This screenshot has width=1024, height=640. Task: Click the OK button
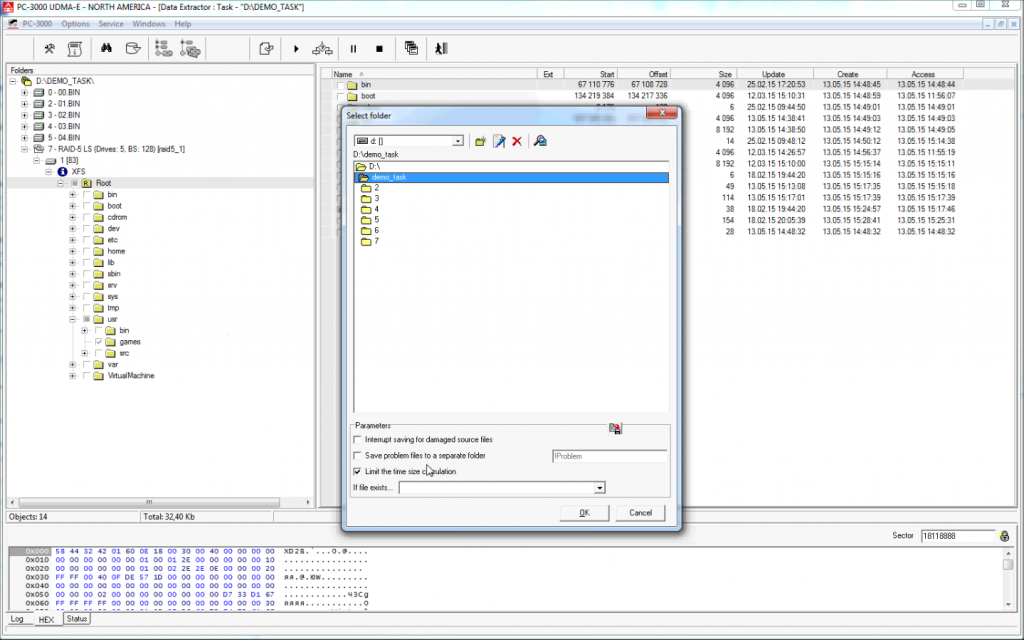pyautogui.click(x=584, y=513)
